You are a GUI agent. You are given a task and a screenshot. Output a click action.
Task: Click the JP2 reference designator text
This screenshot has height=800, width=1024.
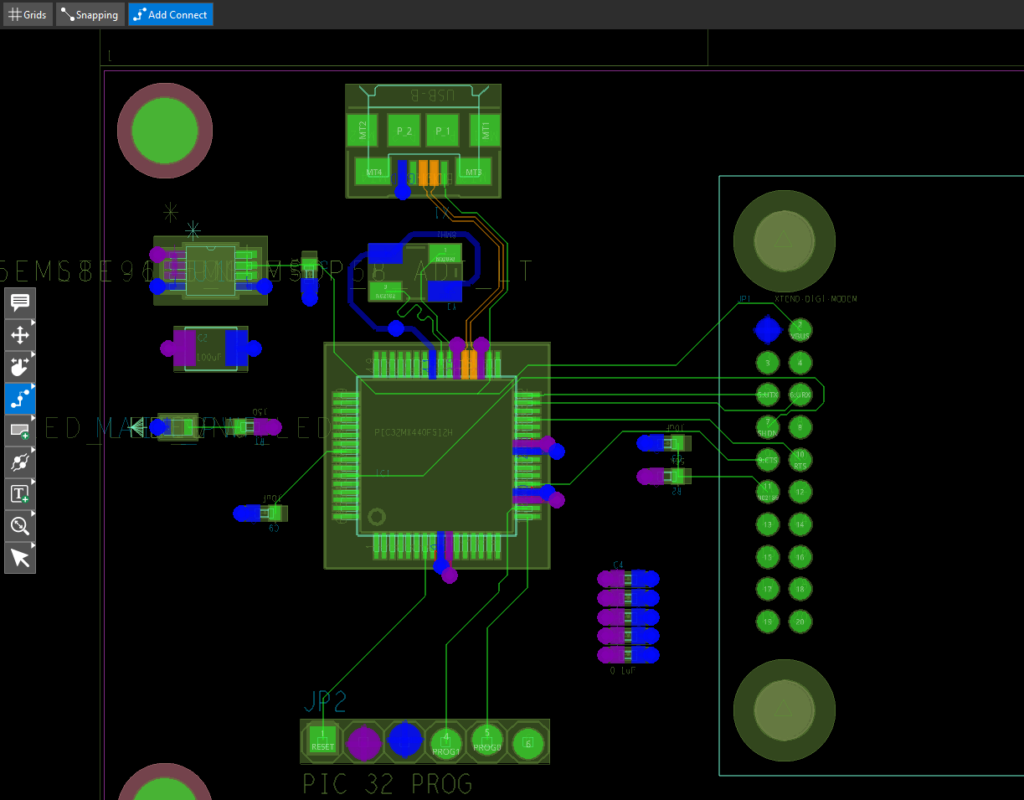coord(325,701)
